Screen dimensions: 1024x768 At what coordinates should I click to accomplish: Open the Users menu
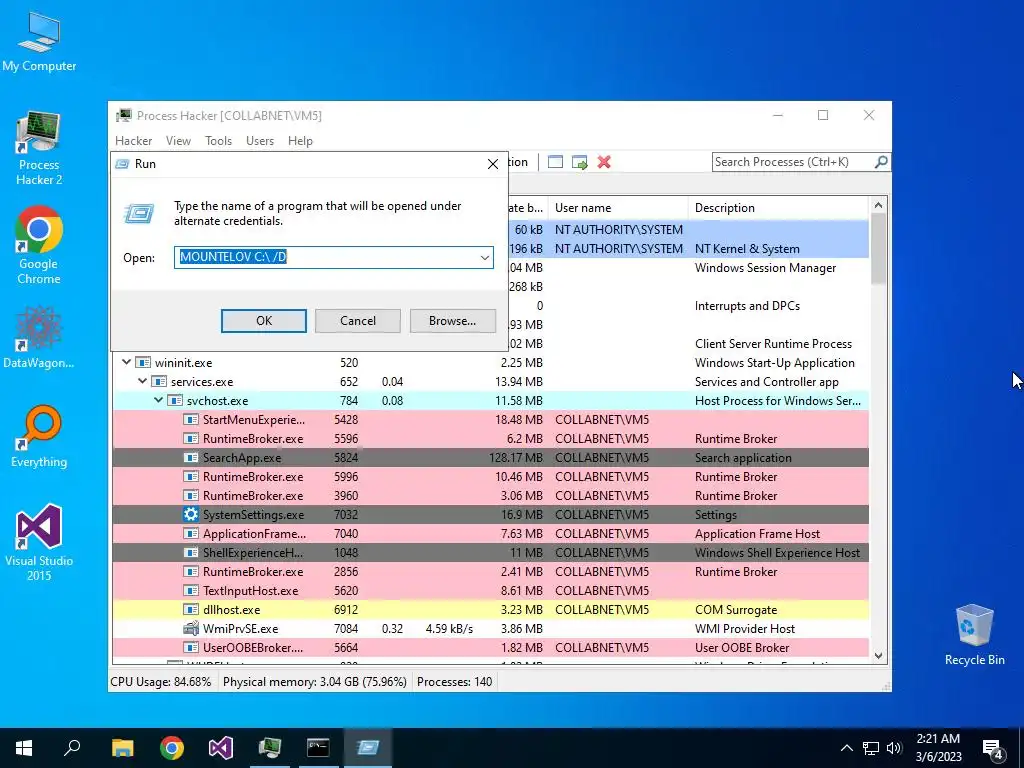pyautogui.click(x=260, y=141)
